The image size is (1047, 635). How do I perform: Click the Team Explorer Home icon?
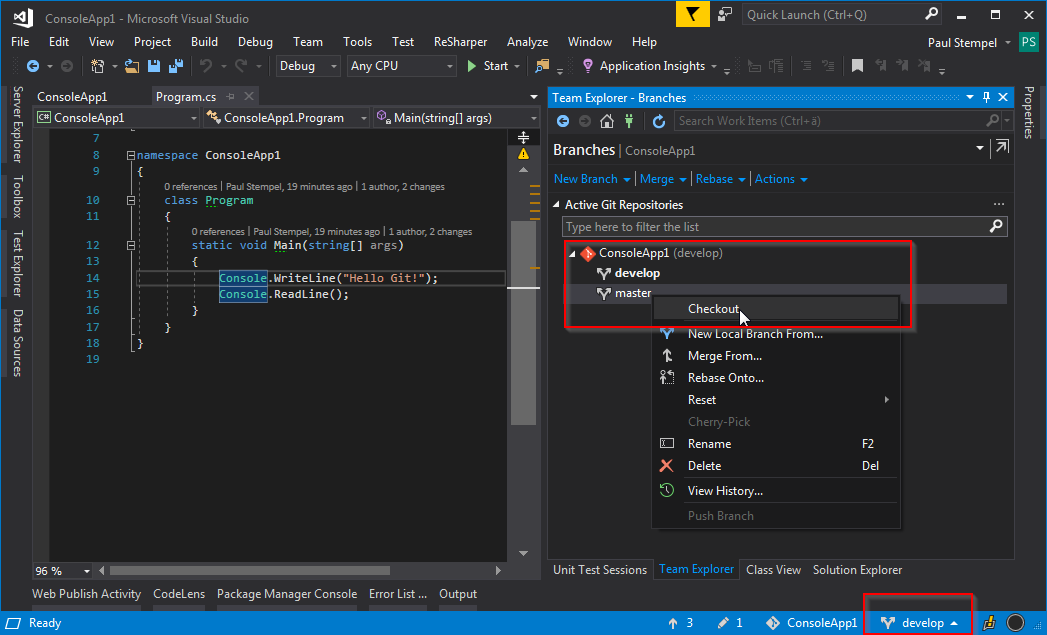(x=608, y=121)
